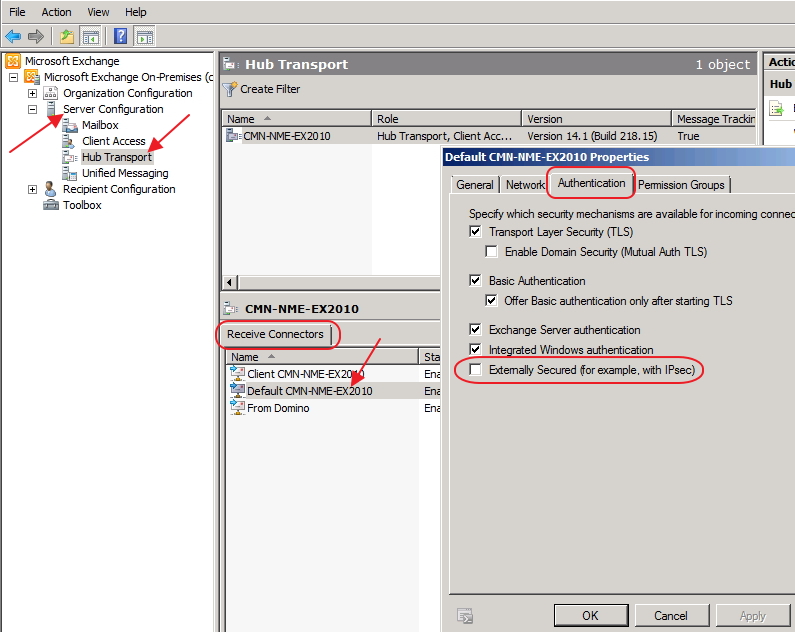Open the Help toolbar icon
Image resolution: width=795 pixels, height=632 pixels.
[x=121, y=36]
